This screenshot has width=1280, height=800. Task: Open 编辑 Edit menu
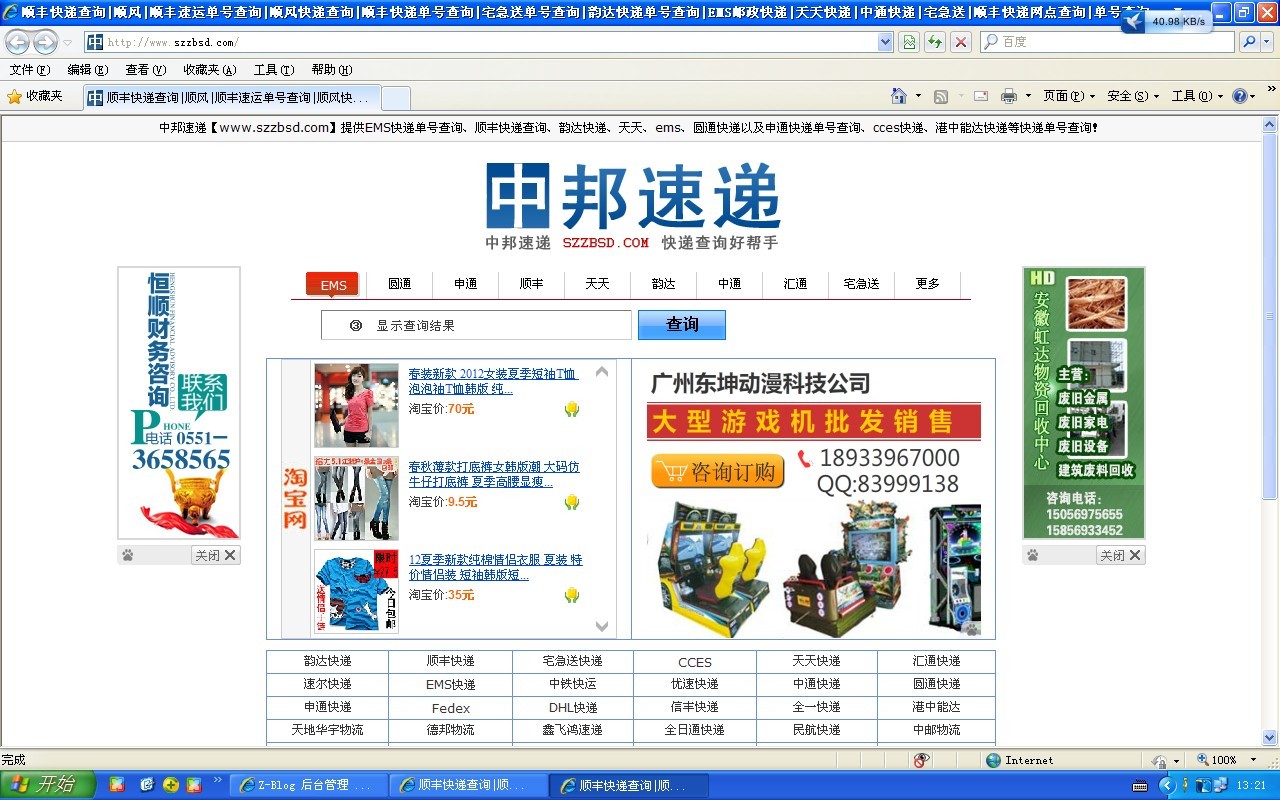(x=87, y=70)
